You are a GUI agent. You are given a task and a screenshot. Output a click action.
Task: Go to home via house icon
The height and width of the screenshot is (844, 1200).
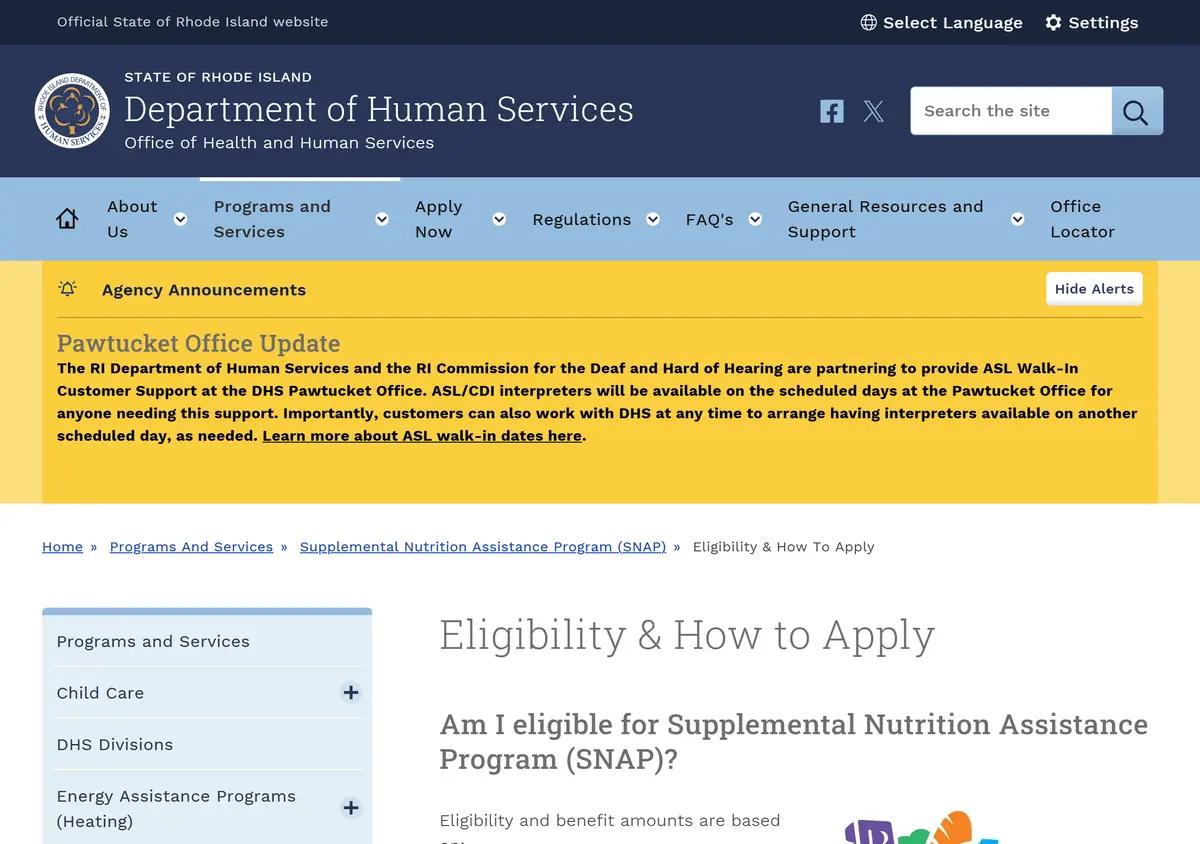pos(67,219)
